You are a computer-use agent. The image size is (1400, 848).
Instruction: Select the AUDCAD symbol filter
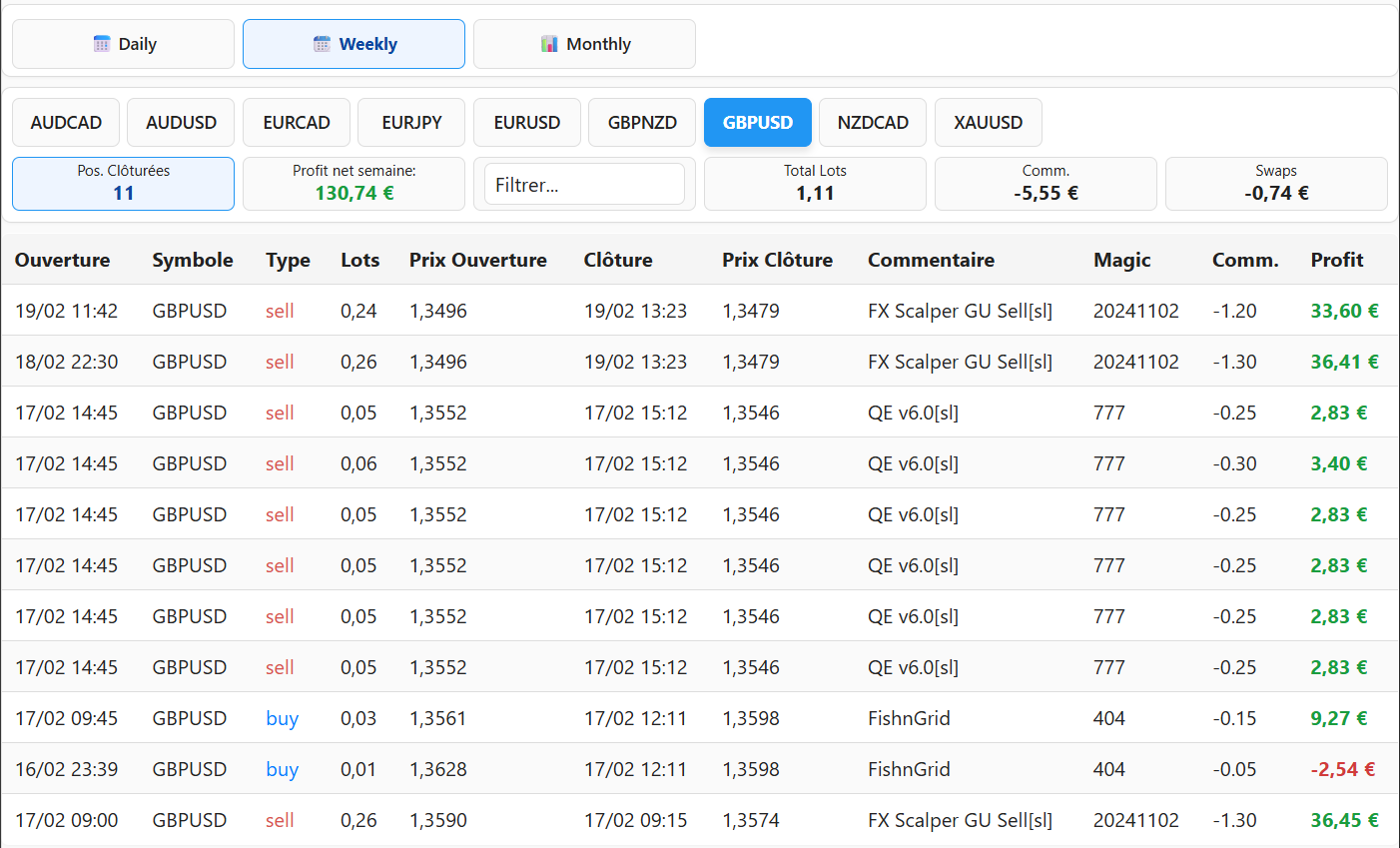click(x=66, y=123)
